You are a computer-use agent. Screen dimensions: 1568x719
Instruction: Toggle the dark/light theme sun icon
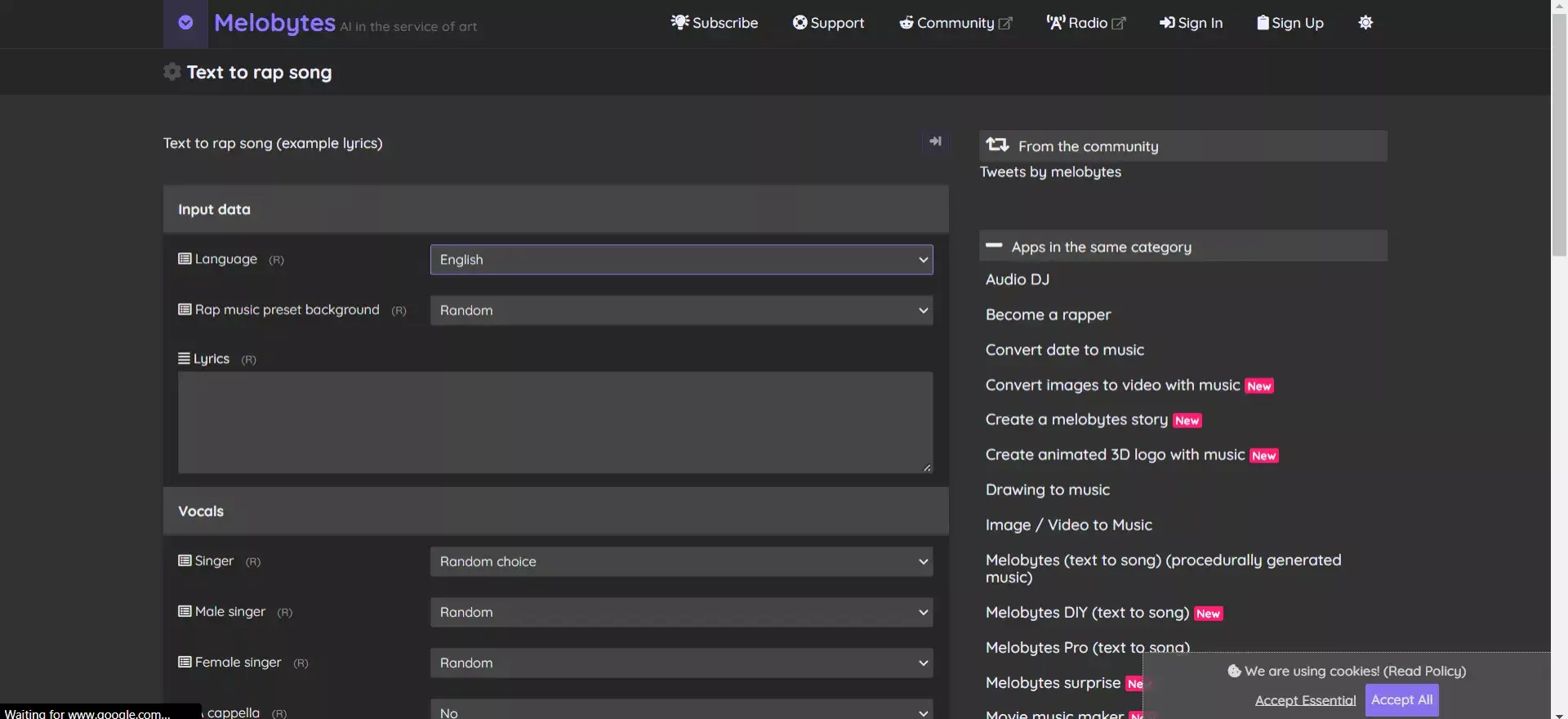(1365, 23)
